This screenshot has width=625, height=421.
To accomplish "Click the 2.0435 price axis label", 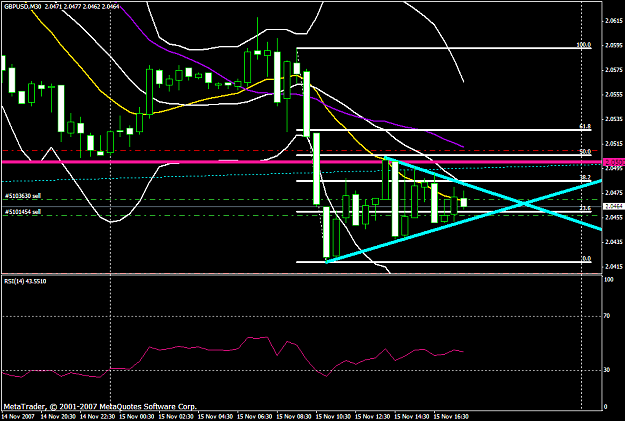I will point(614,242).
